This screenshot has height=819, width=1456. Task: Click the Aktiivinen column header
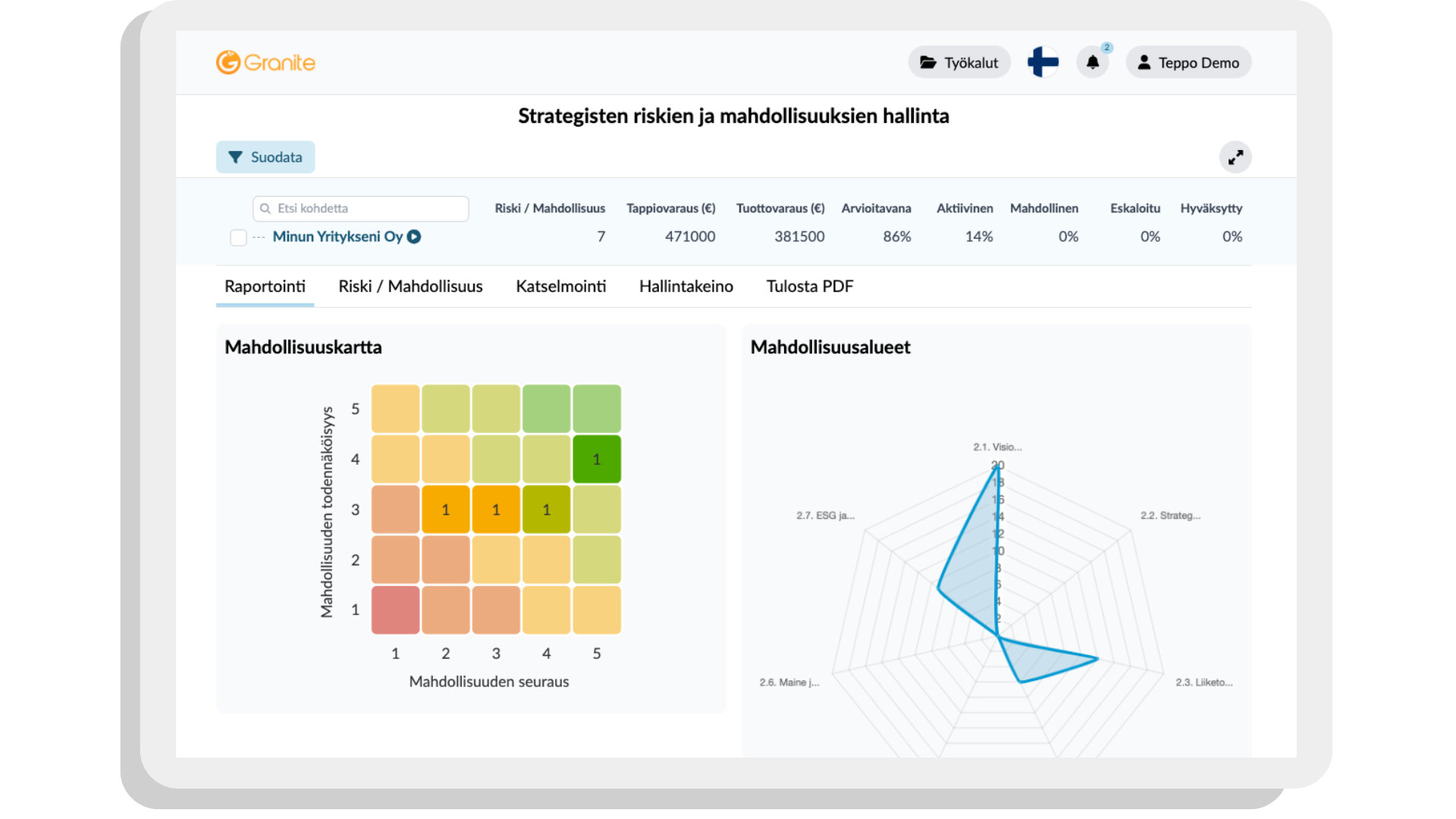coord(965,209)
